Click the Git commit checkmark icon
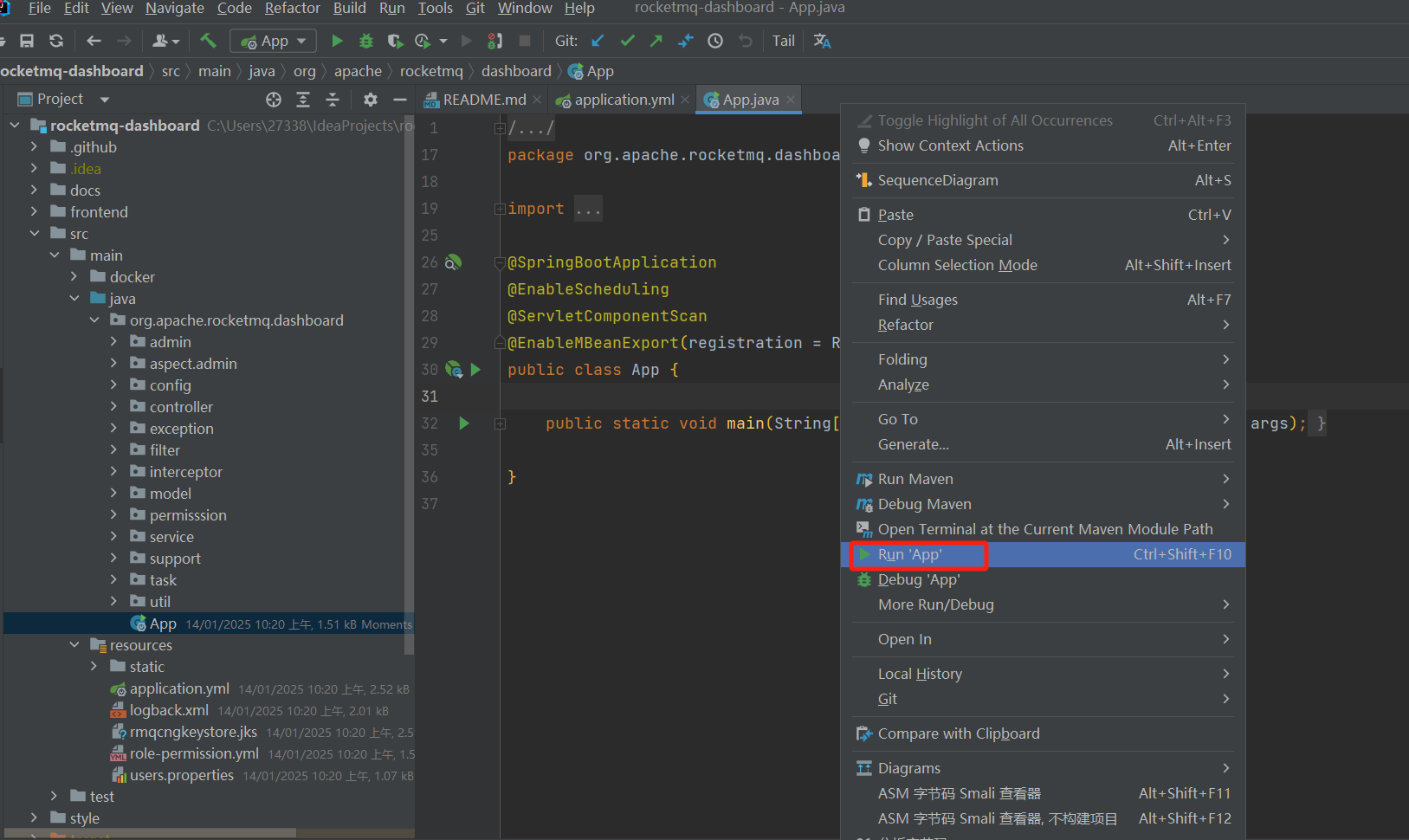 pos(628,41)
